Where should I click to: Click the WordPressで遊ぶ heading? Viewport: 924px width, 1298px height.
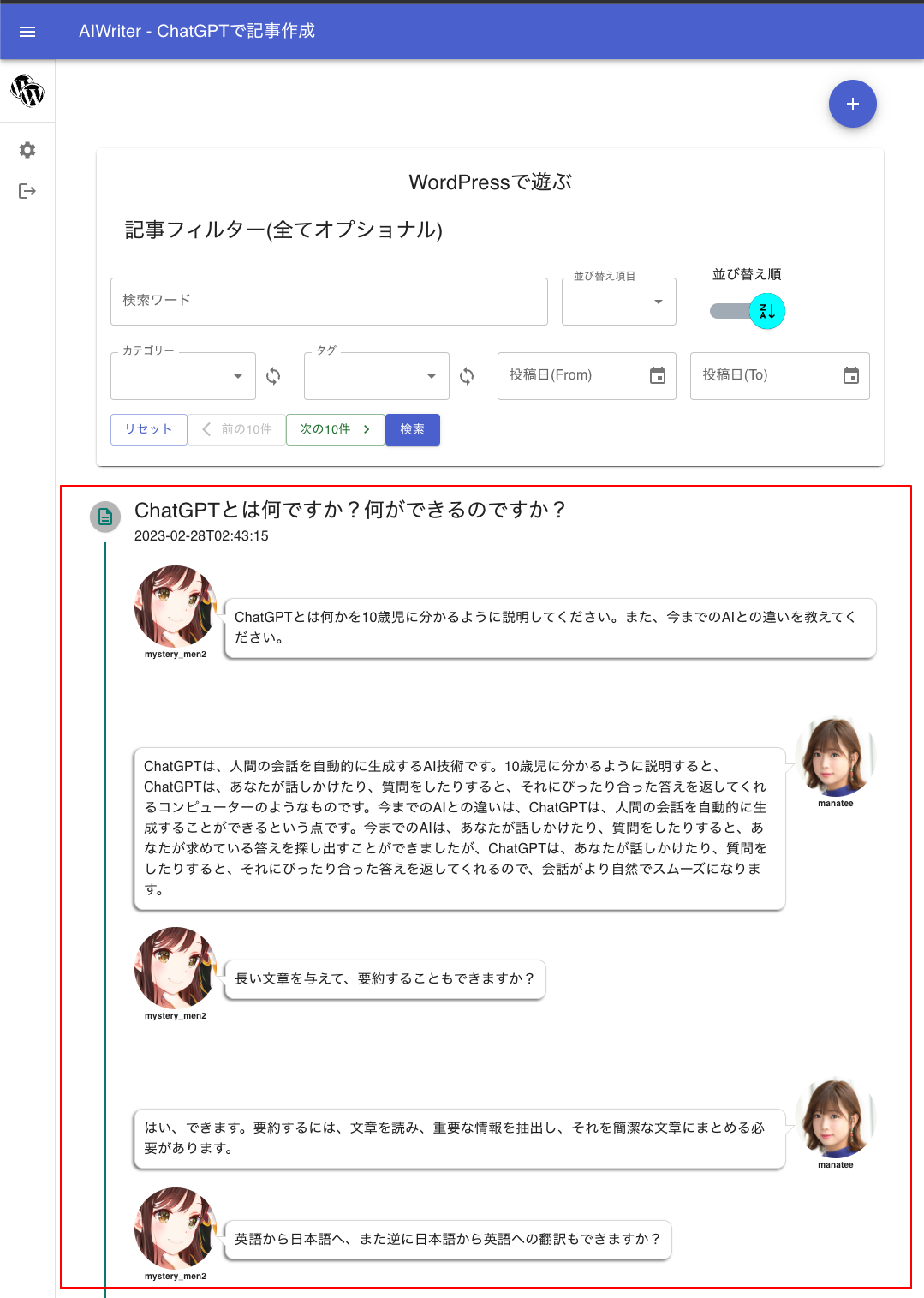[490, 182]
